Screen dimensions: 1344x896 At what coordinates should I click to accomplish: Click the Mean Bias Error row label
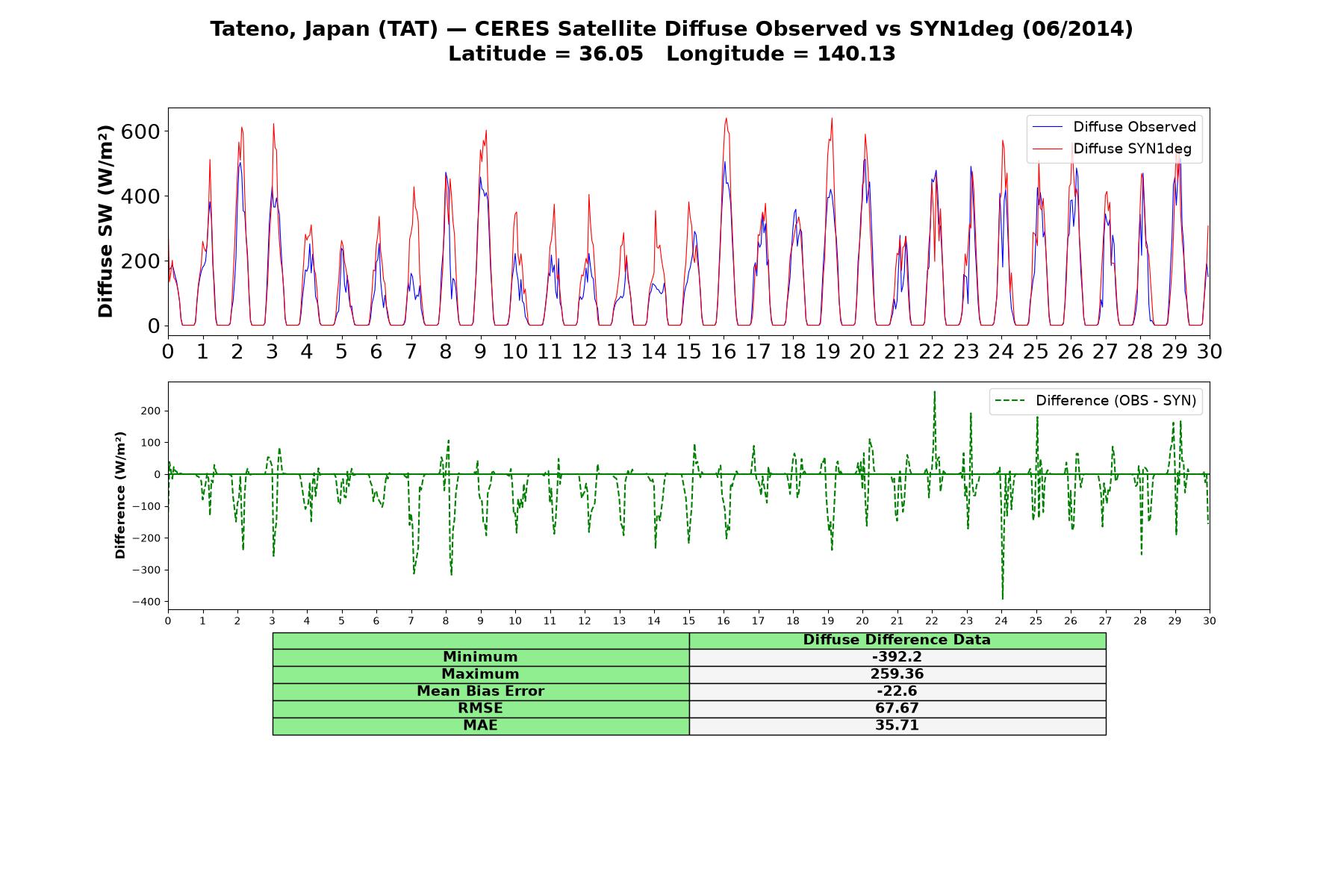480,691
